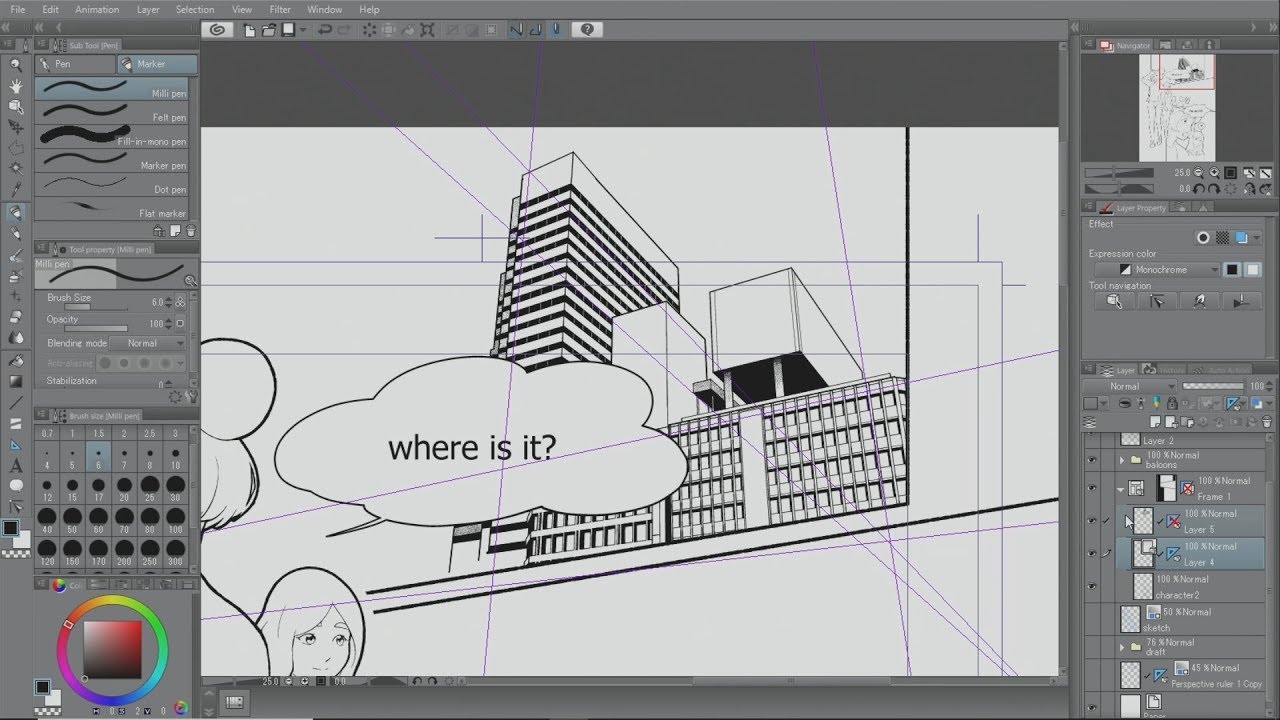Image resolution: width=1280 pixels, height=720 pixels.
Task: Open file from toolbar
Action: pos(269,30)
